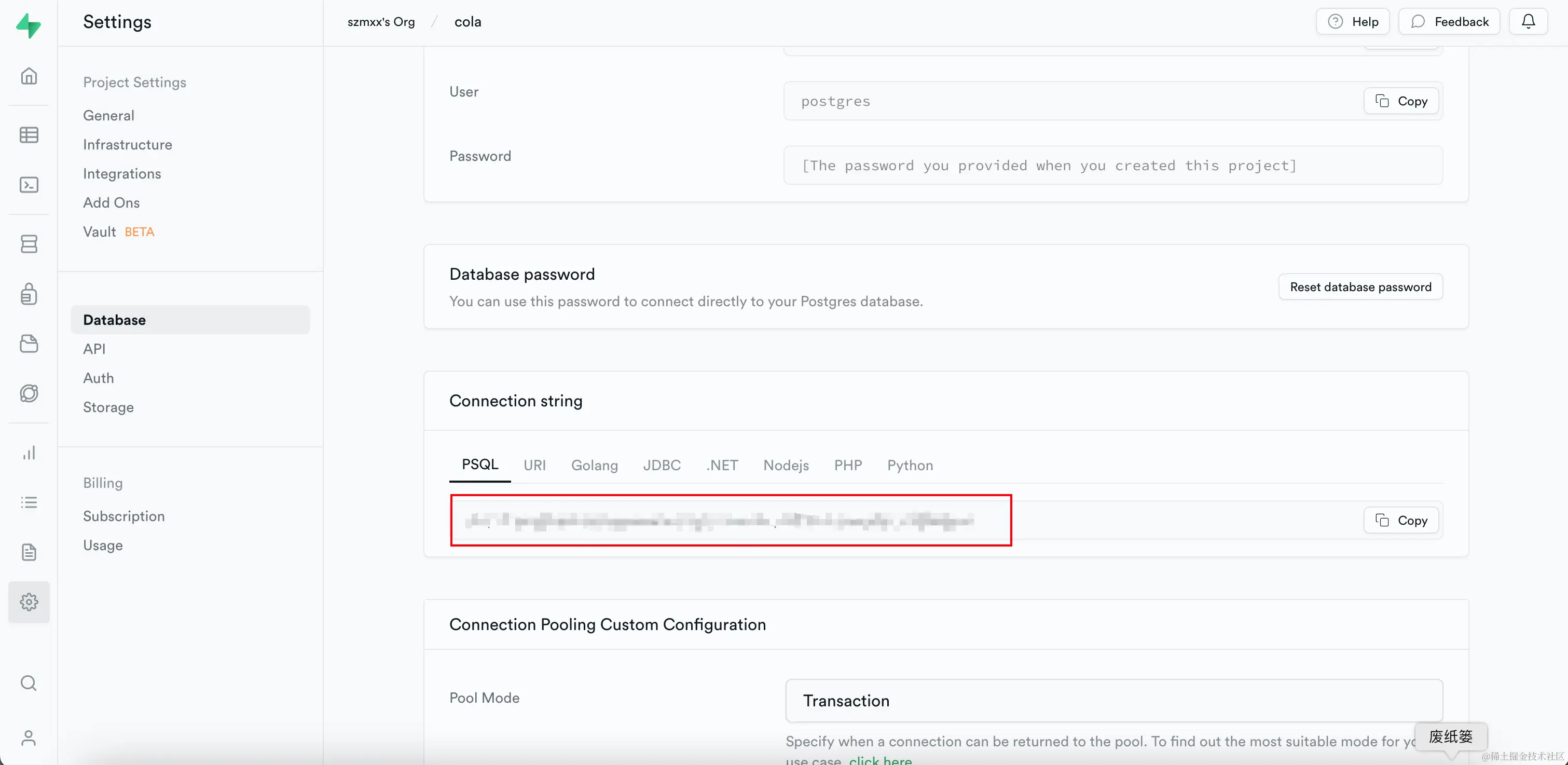Viewport: 1568px width, 765px height.
Task: Switch to the URI tab
Action: (534, 466)
